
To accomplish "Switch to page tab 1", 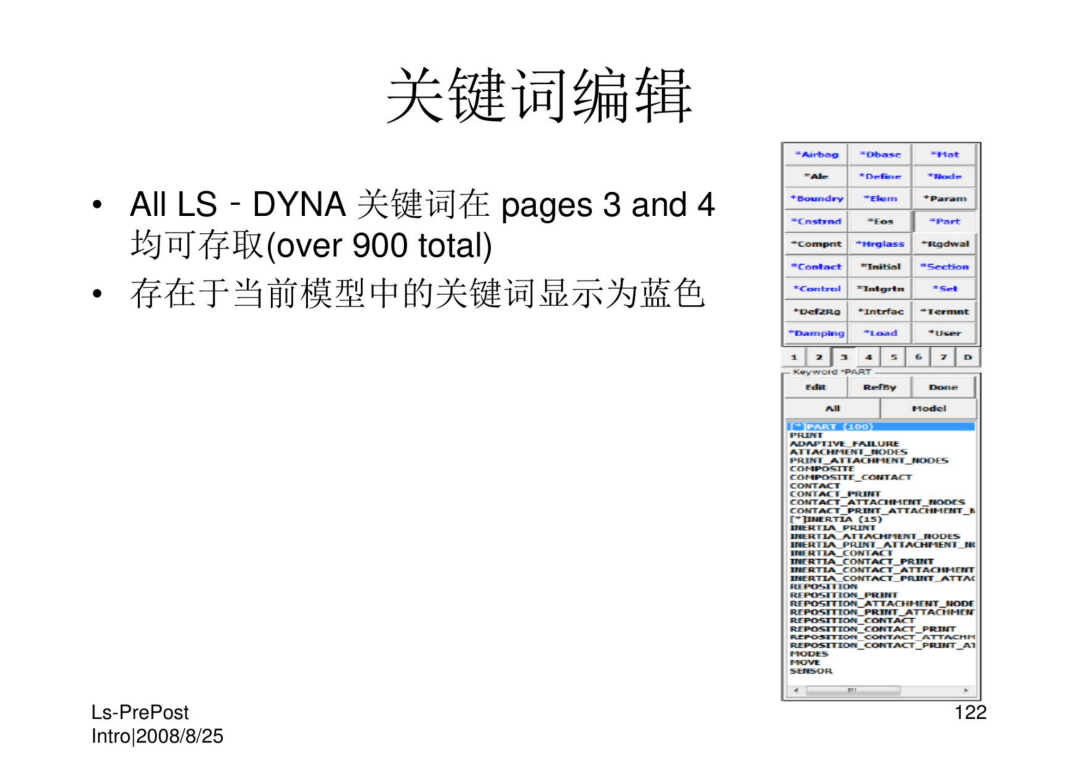I will (x=793, y=357).
